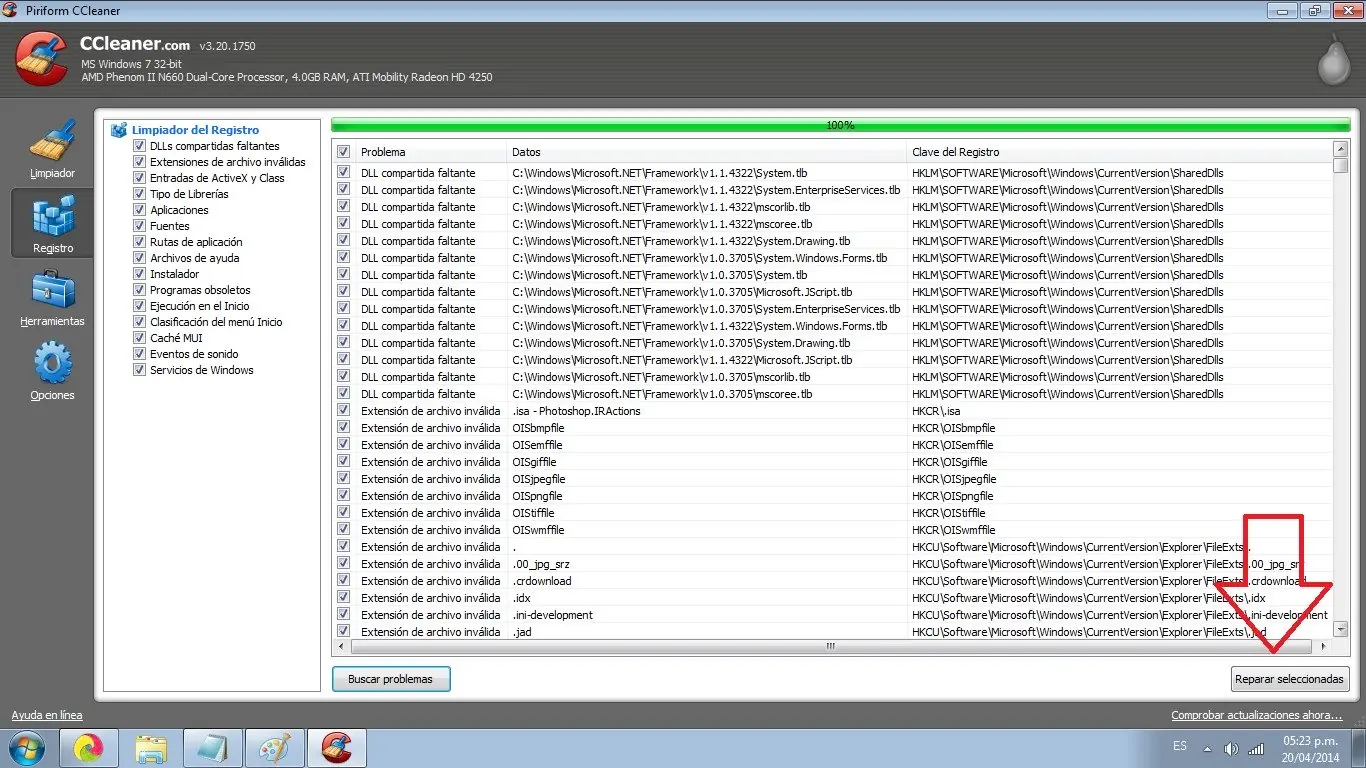Open the file explorer folder on taskbar
Image resolution: width=1366 pixels, height=768 pixels.
(151, 748)
